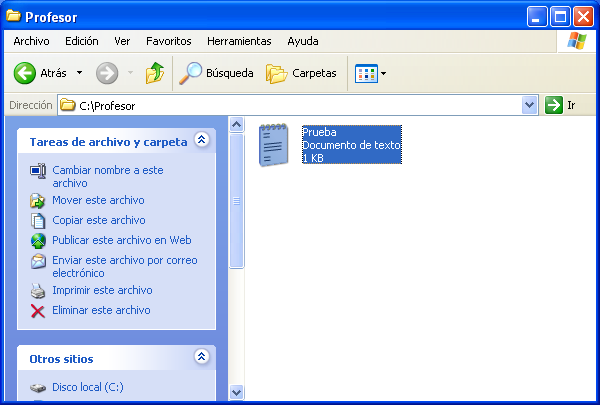Collapse the Tareas de archivo y carpeta panel

[201, 141]
